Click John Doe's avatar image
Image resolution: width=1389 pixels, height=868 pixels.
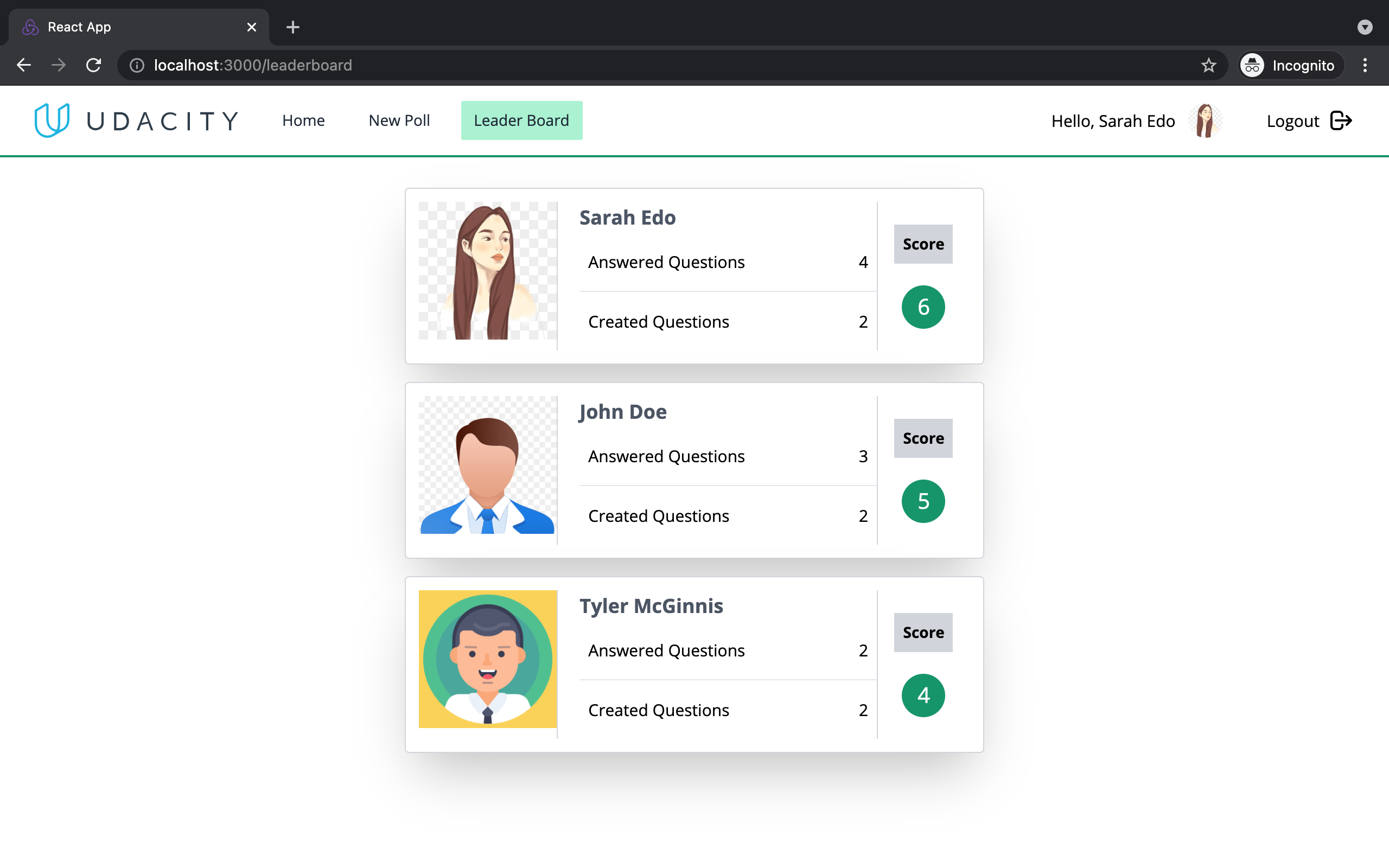487,465
